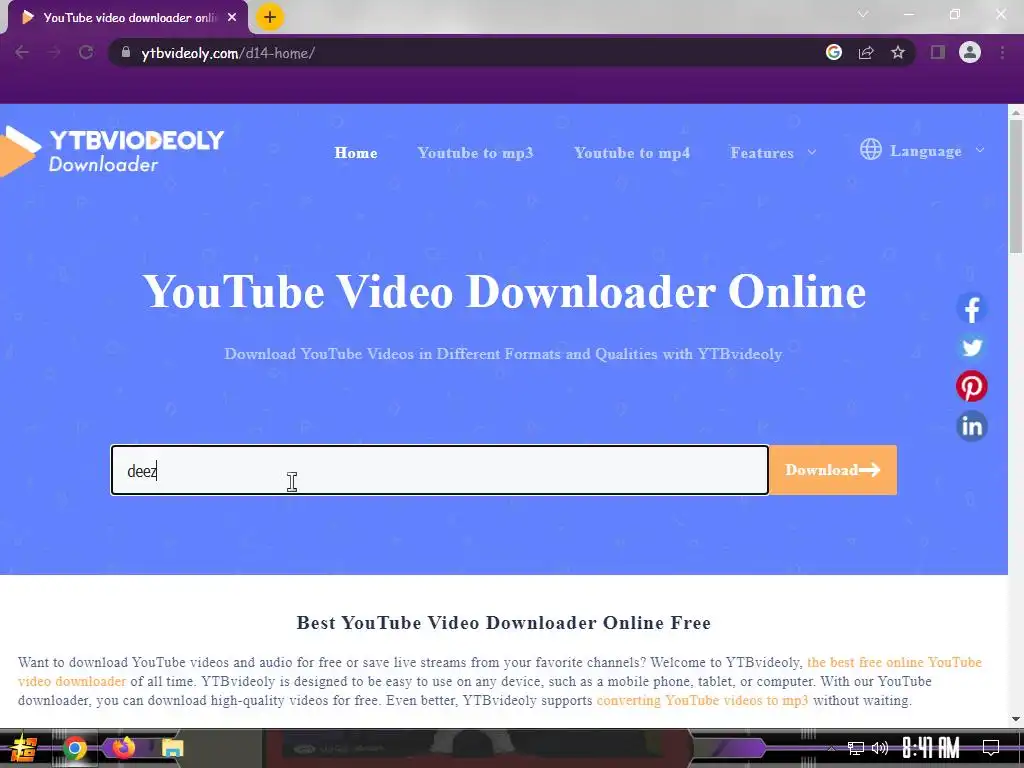Open File Explorer from taskbar
Screen dimensions: 1024x768
click(172, 748)
